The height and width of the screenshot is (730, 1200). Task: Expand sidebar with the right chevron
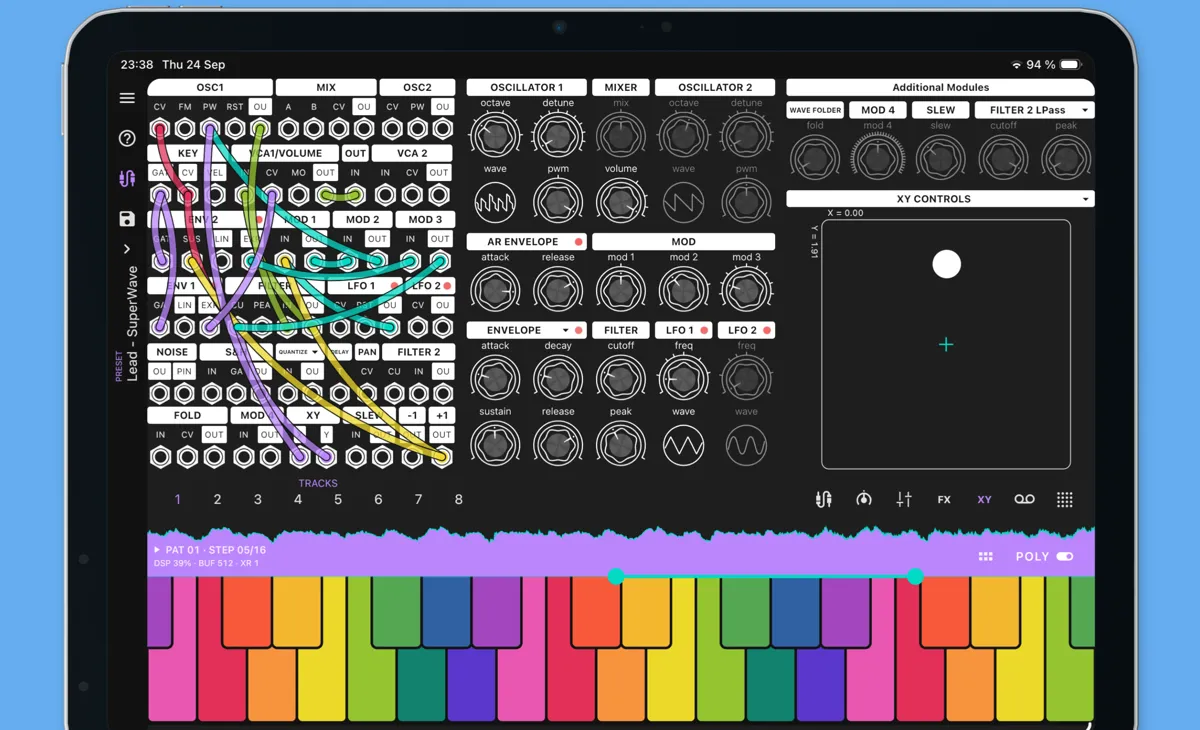tap(127, 249)
